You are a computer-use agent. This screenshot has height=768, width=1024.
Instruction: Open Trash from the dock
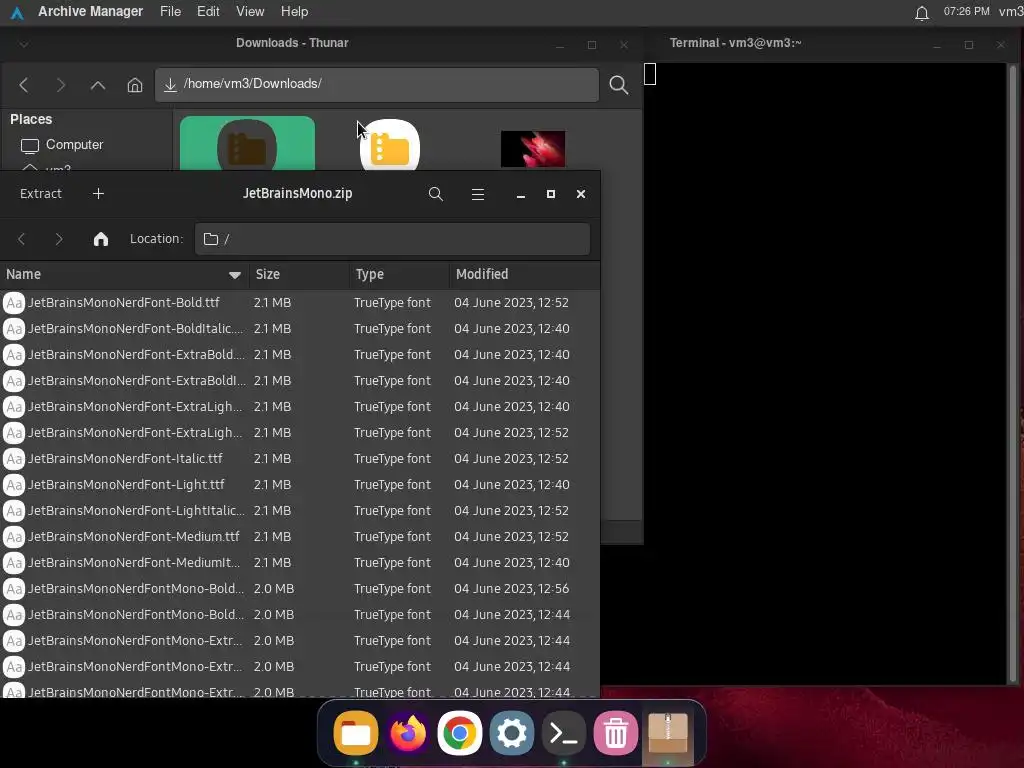click(615, 733)
